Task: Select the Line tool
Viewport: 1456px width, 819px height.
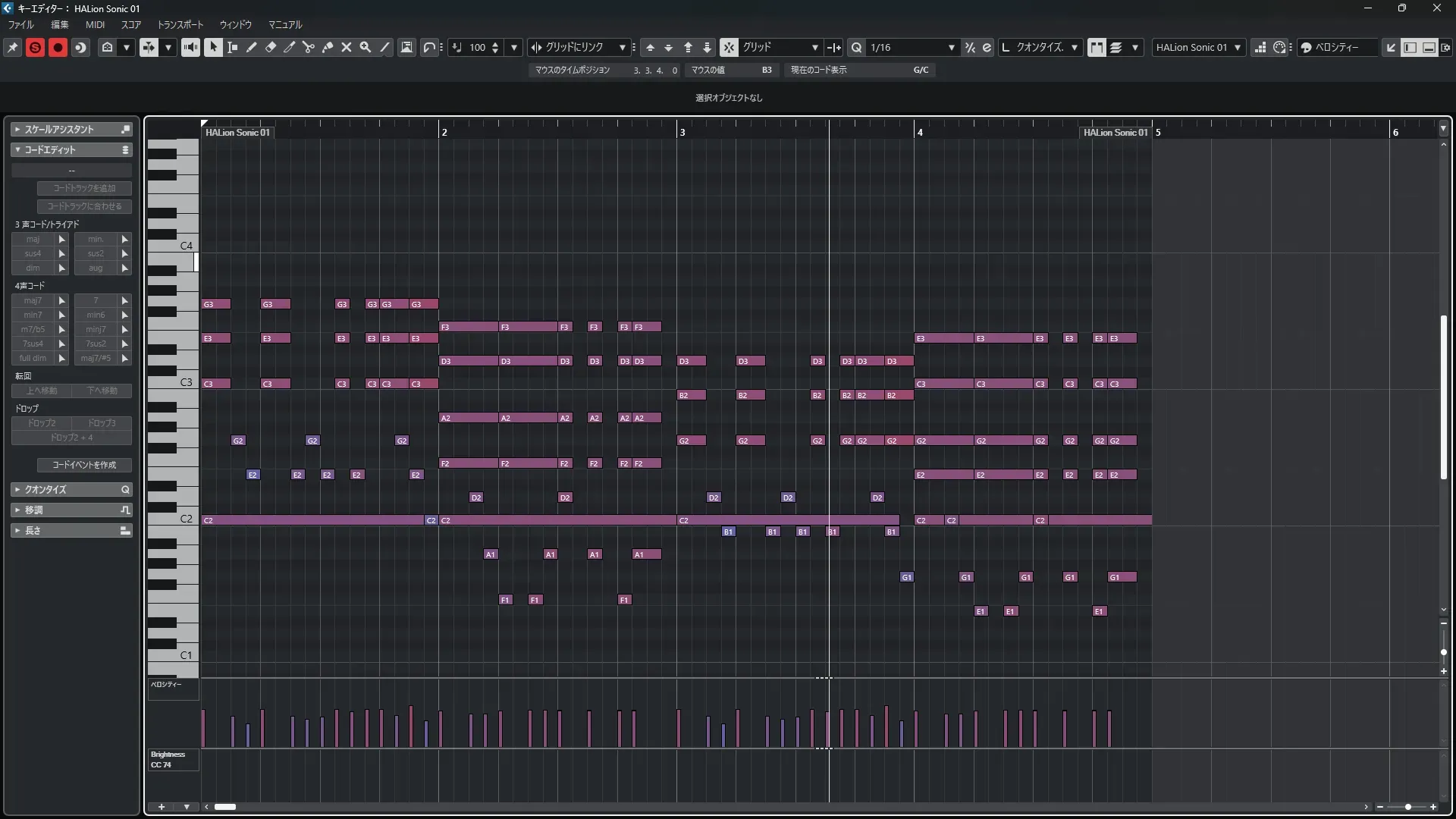Action: pyautogui.click(x=384, y=47)
